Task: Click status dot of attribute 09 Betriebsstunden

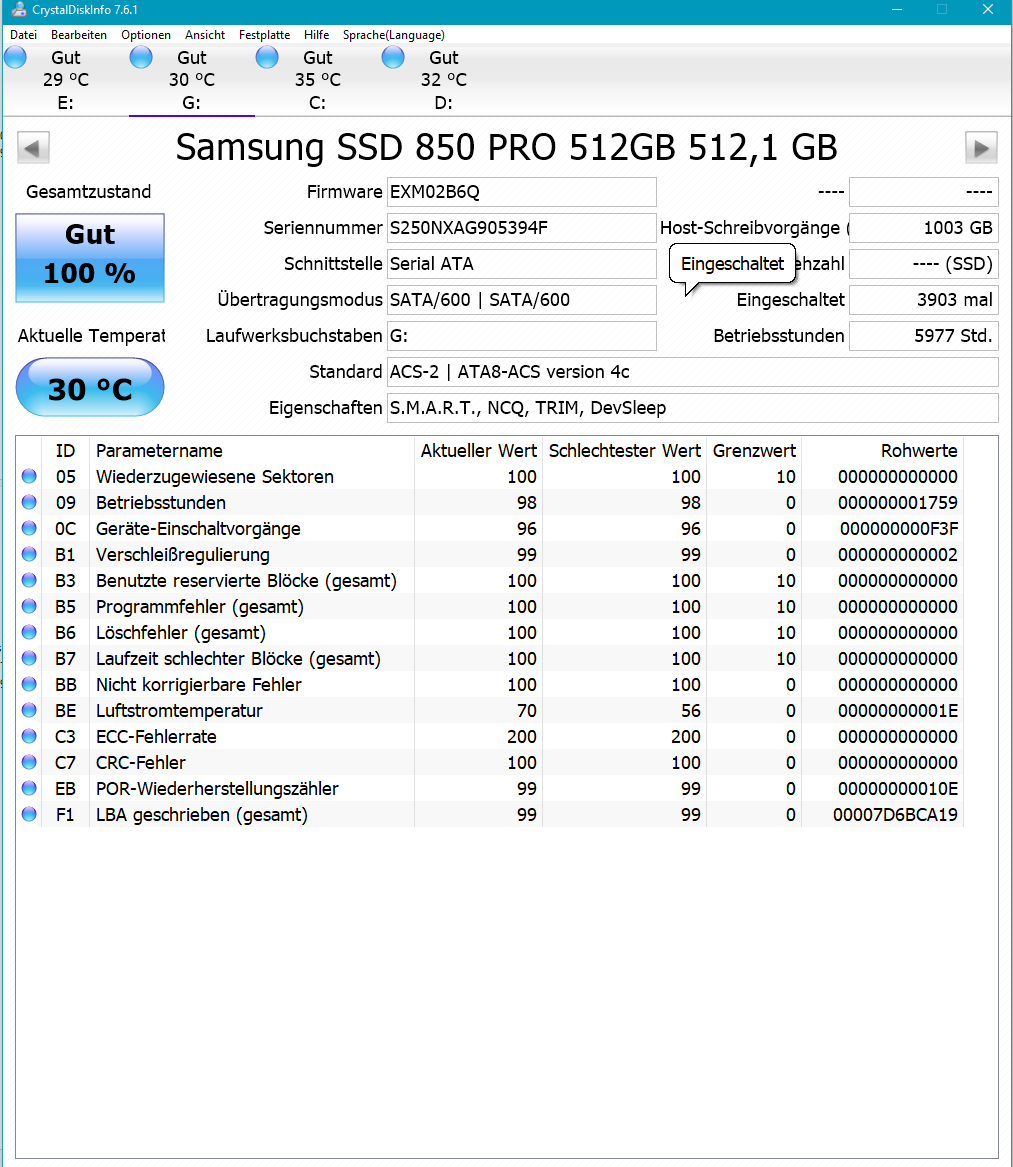Action: coord(29,502)
